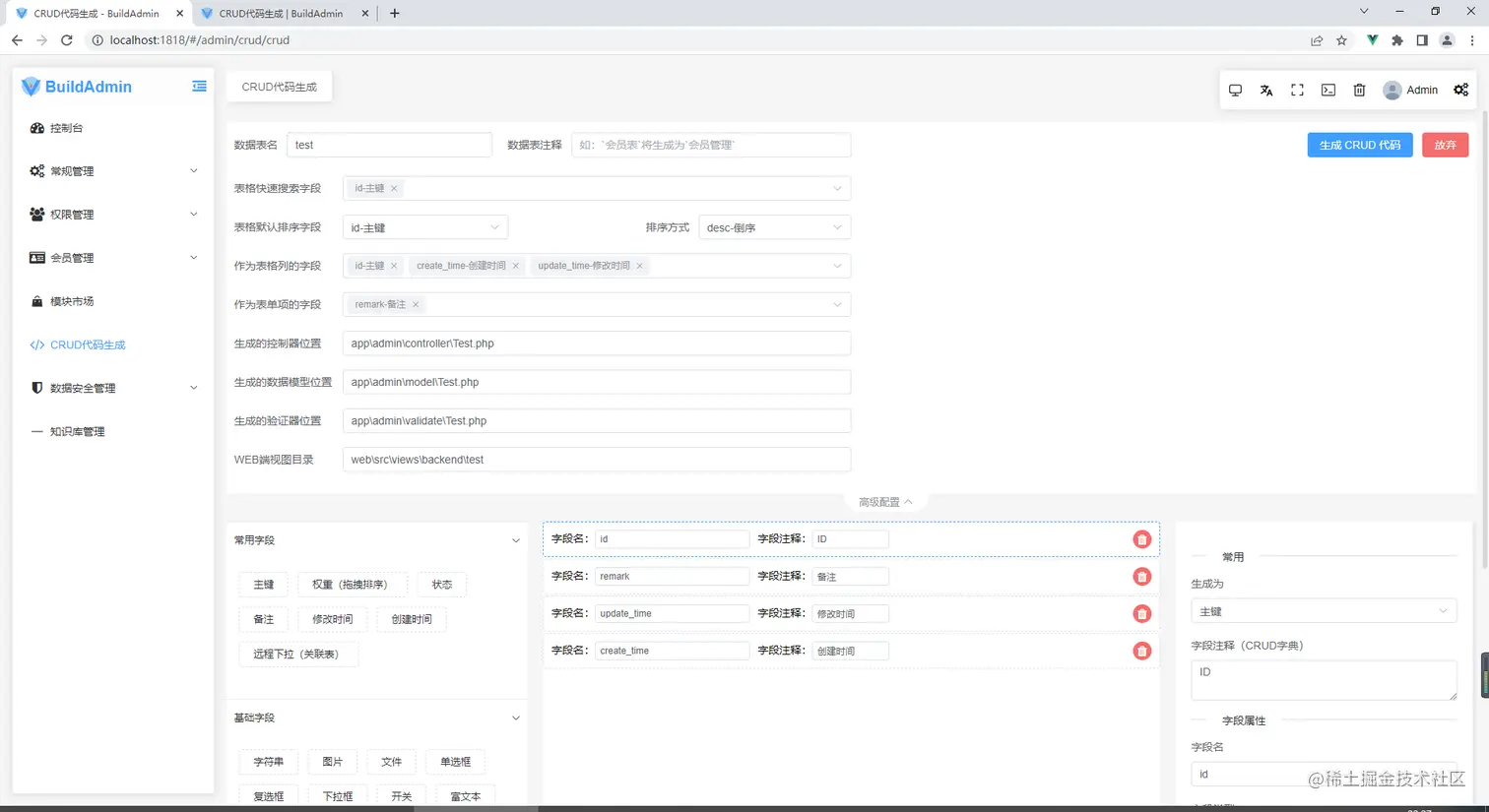
Task: Collapse the 常用字段 section
Action: click(x=515, y=540)
